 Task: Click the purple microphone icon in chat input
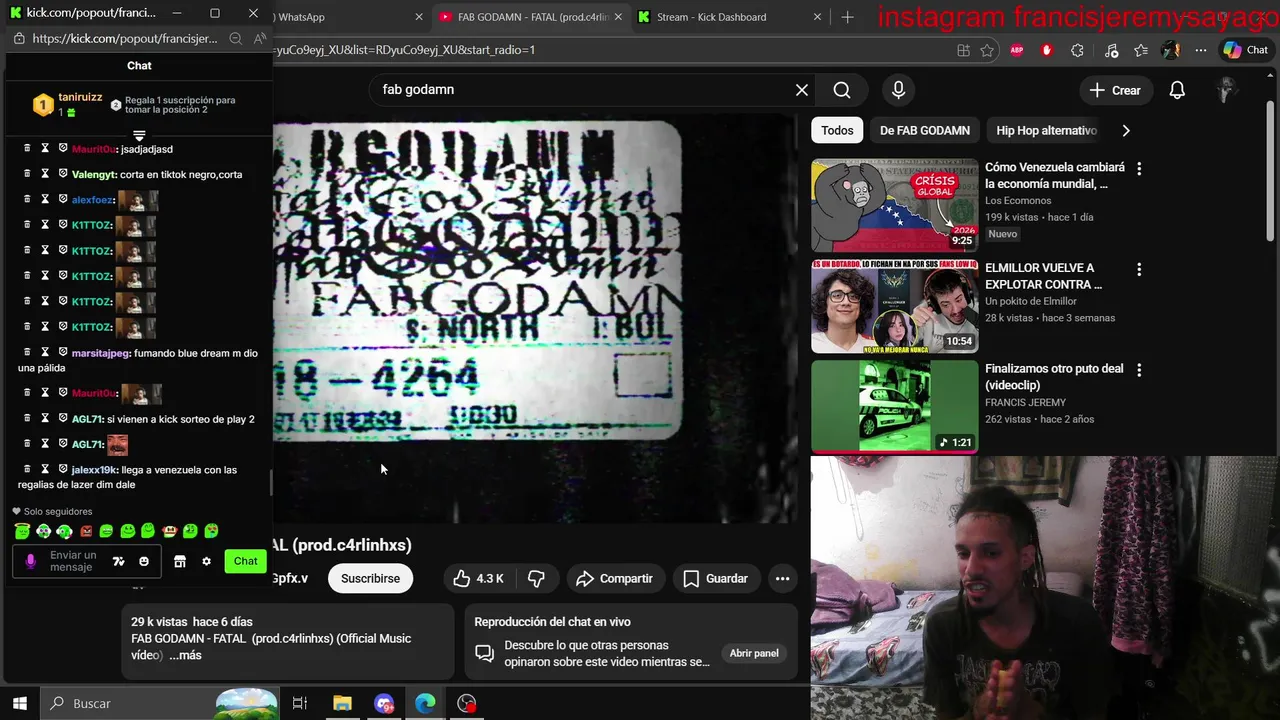coord(30,562)
